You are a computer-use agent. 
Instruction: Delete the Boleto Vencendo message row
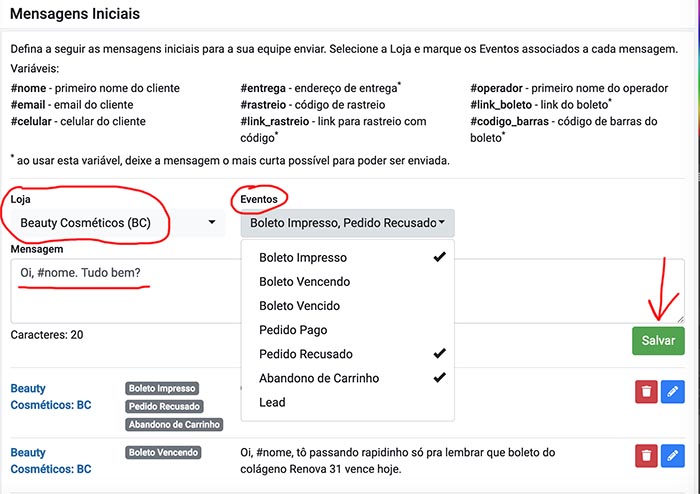pos(646,456)
